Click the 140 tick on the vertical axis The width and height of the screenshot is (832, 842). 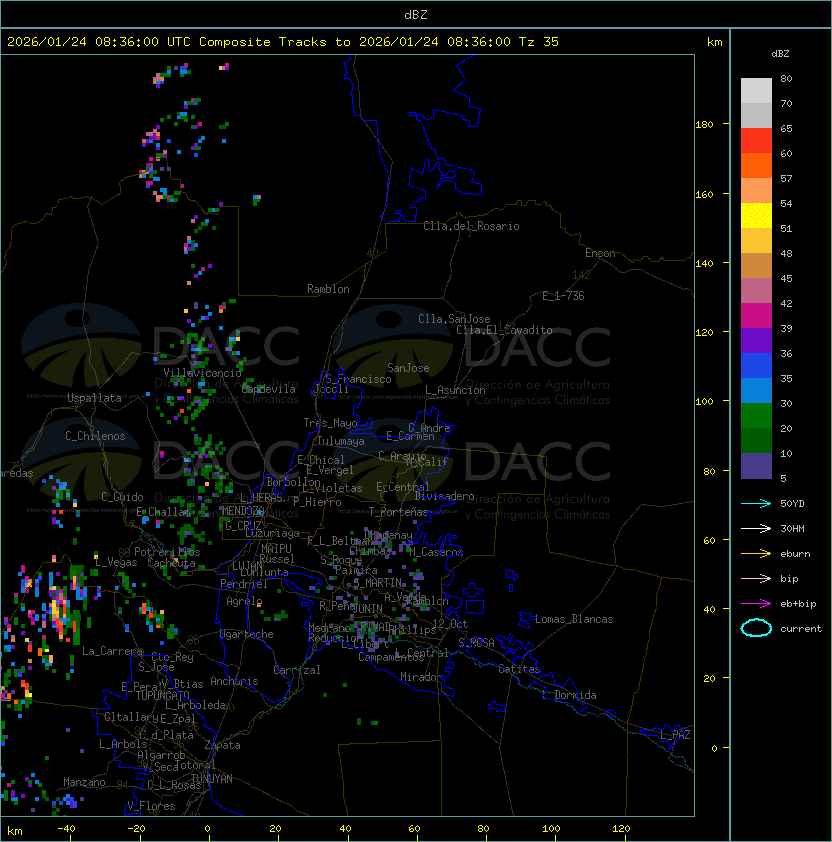(x=704, y=263)
